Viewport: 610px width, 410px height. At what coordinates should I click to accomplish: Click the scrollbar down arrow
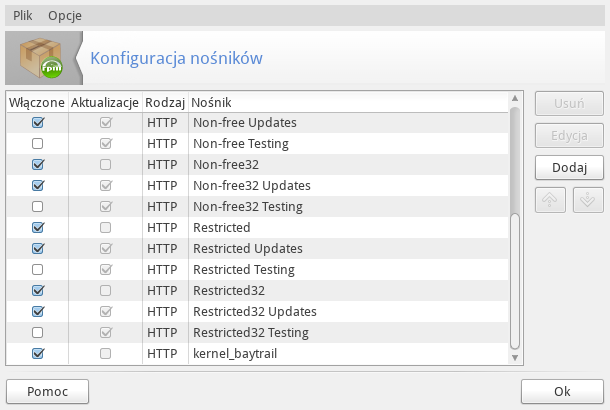click(x=516, y=358)
